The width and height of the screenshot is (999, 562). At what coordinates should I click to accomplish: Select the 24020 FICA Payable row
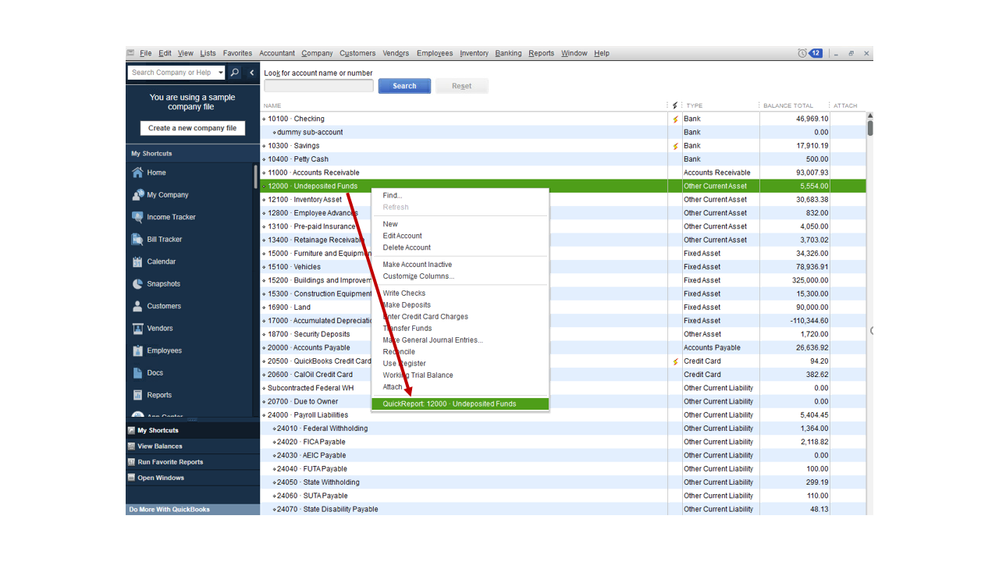click(x=563, y=442)
